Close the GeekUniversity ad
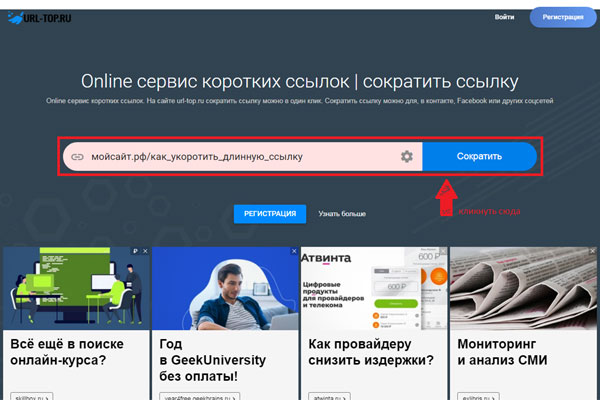Image resolution: width=600 pixels, height=400 pixels. [293, 251]
